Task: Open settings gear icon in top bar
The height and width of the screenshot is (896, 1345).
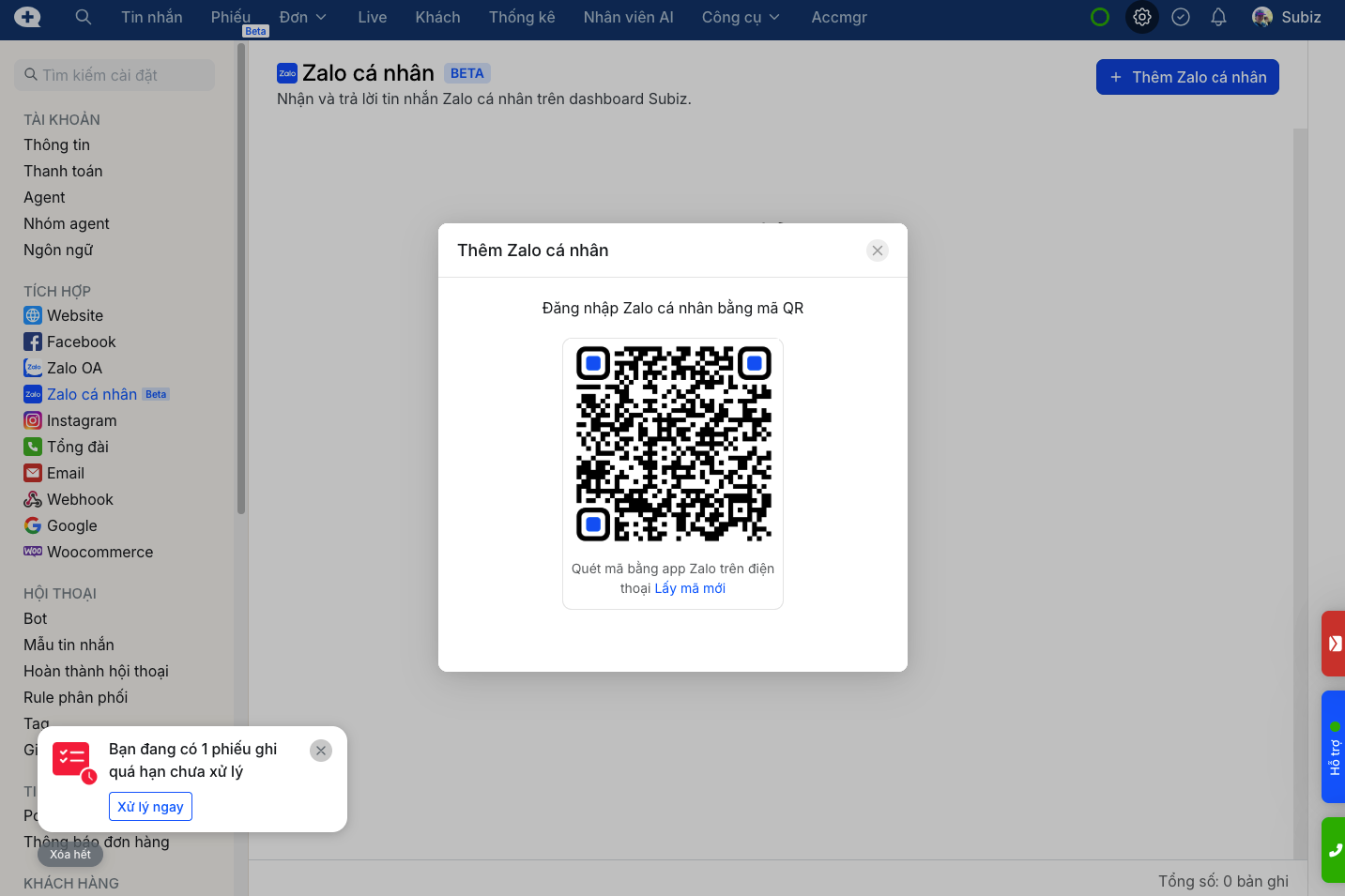Action: click(x=1141, y=17)
